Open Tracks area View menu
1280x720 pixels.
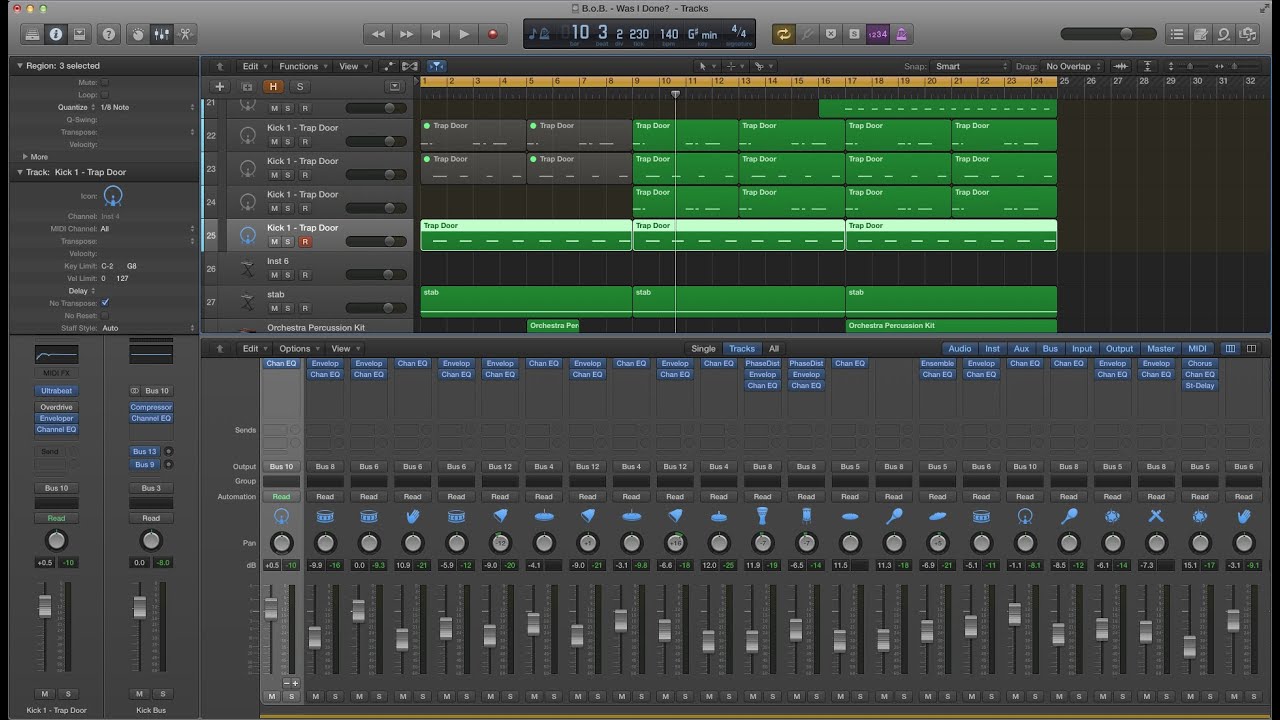(x=353, y=66)
